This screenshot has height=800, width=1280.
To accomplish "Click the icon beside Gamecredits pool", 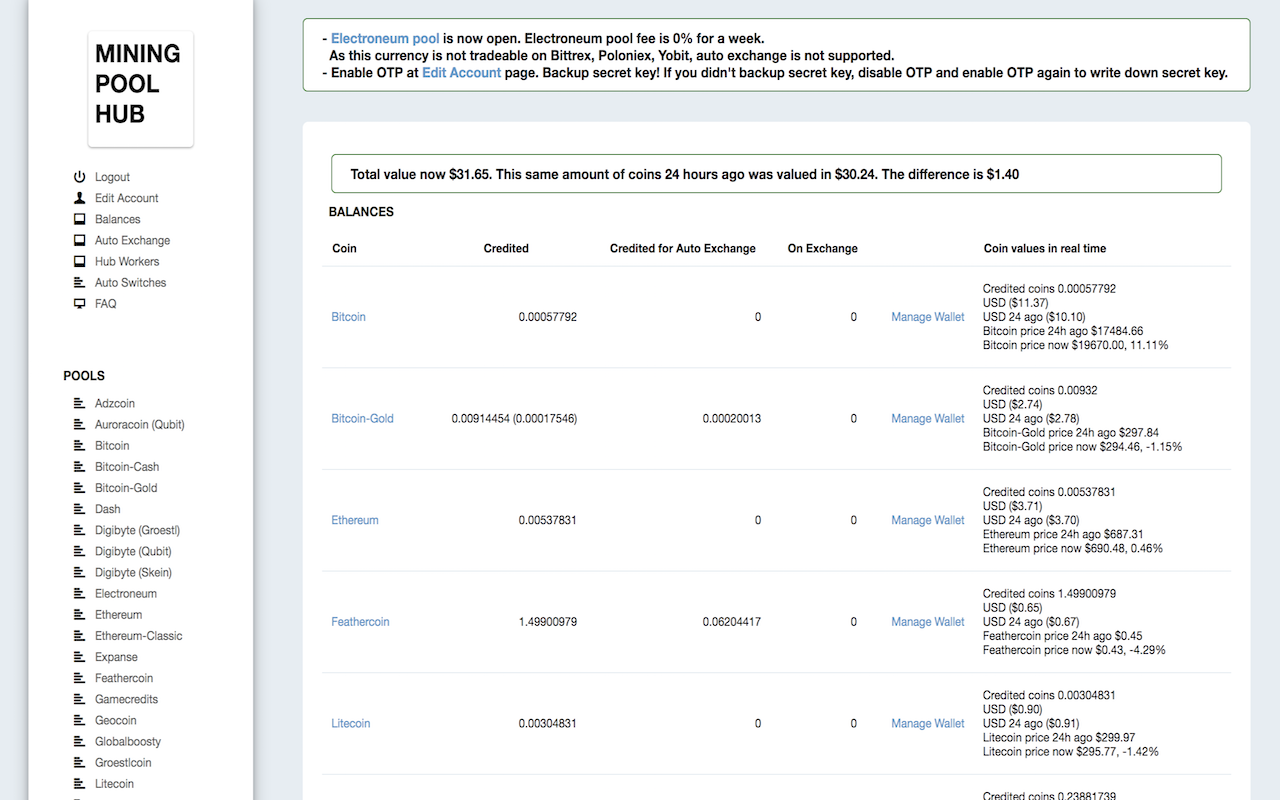I will pos(80,699).
